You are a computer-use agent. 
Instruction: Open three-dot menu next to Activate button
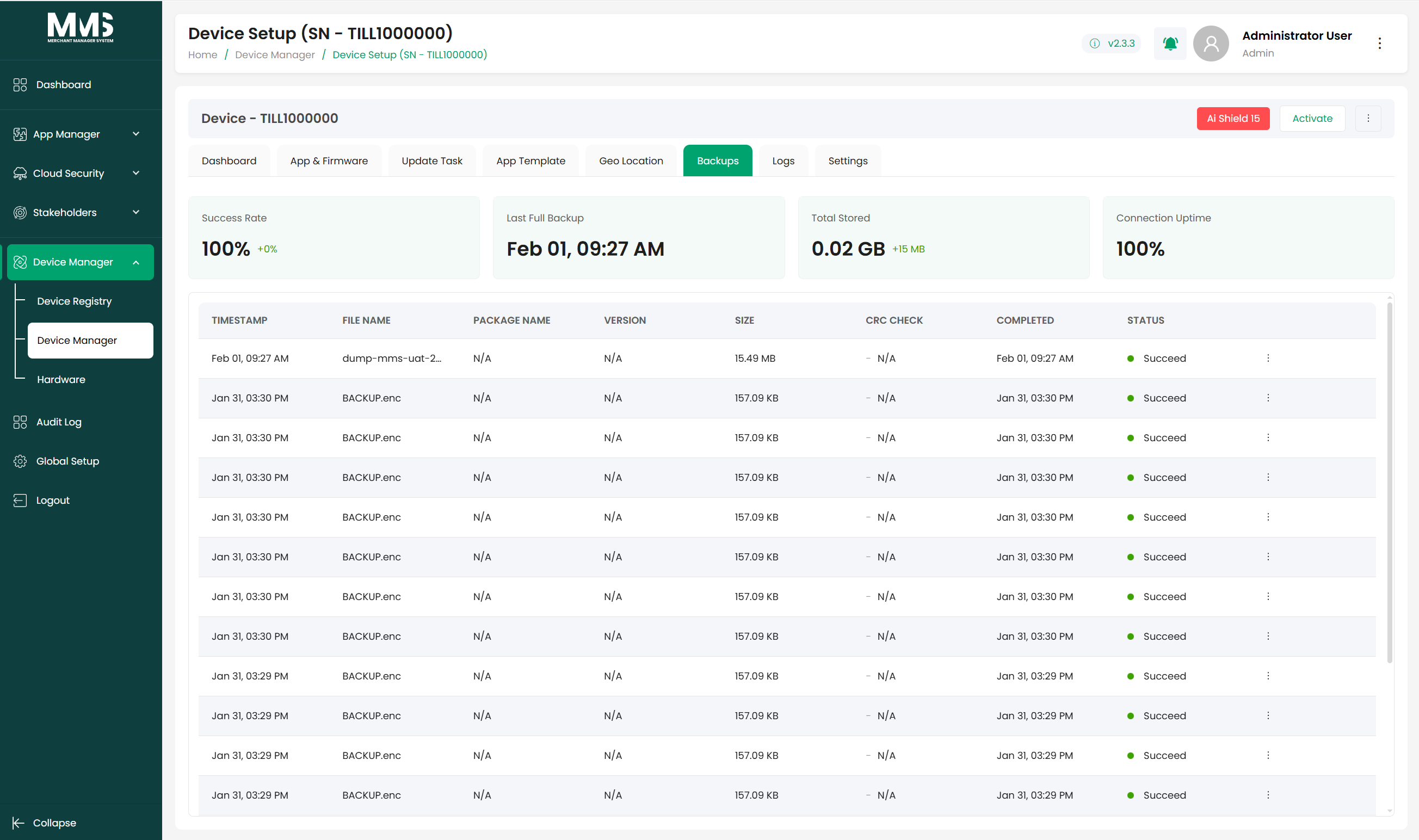(x=1368, y=118)
